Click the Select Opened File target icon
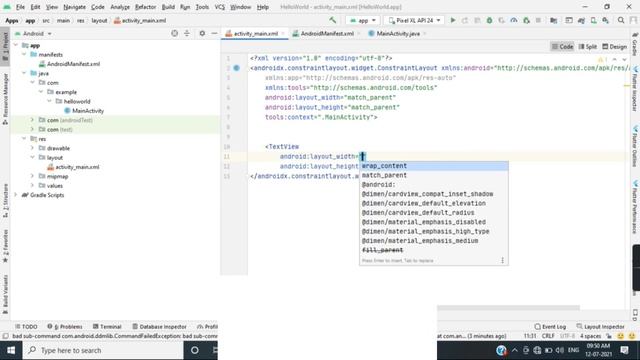Viewport: 640px width, 360px height. (x=175, y=33)
